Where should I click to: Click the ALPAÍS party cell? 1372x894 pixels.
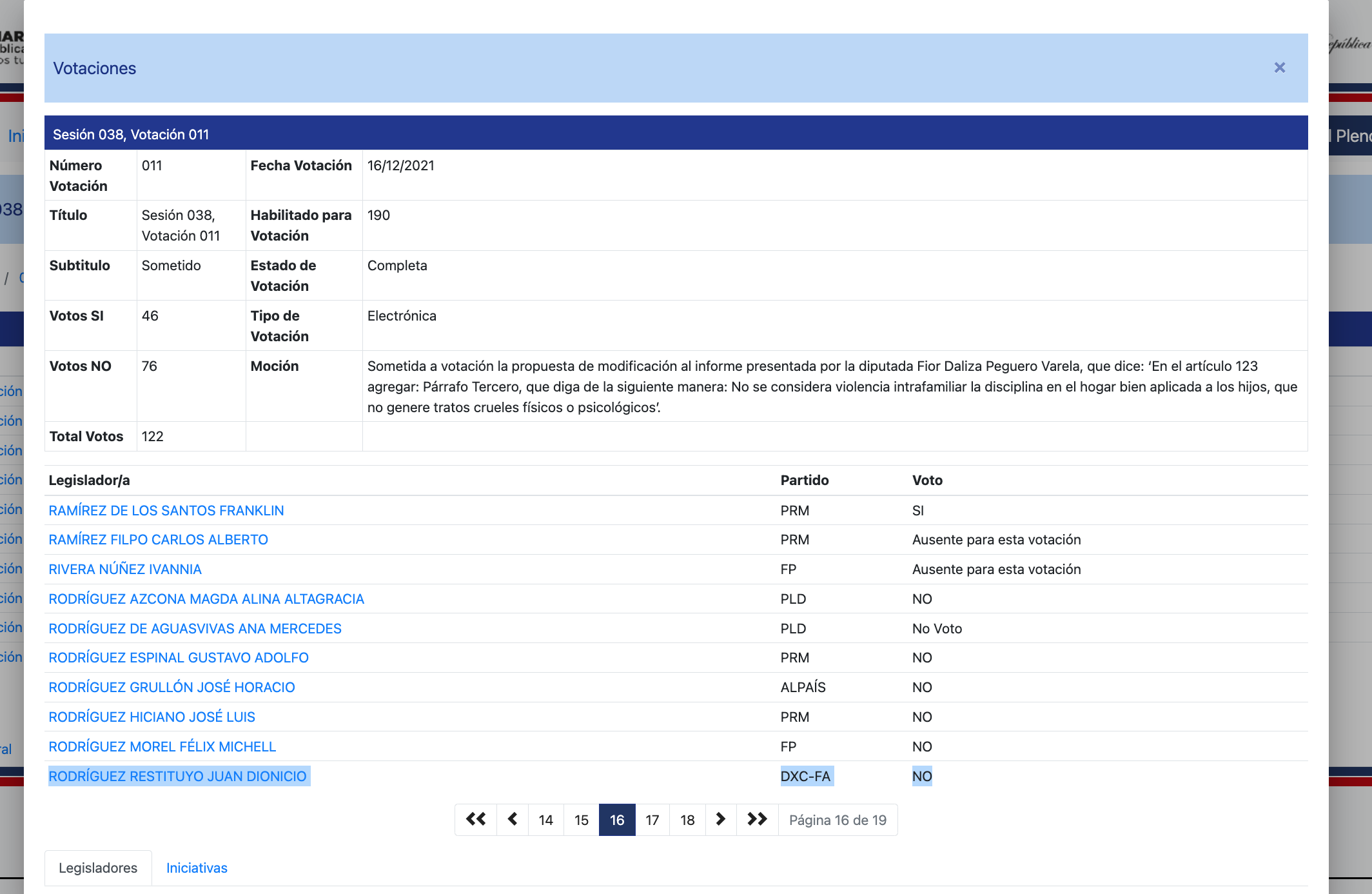tap(803, 688)
